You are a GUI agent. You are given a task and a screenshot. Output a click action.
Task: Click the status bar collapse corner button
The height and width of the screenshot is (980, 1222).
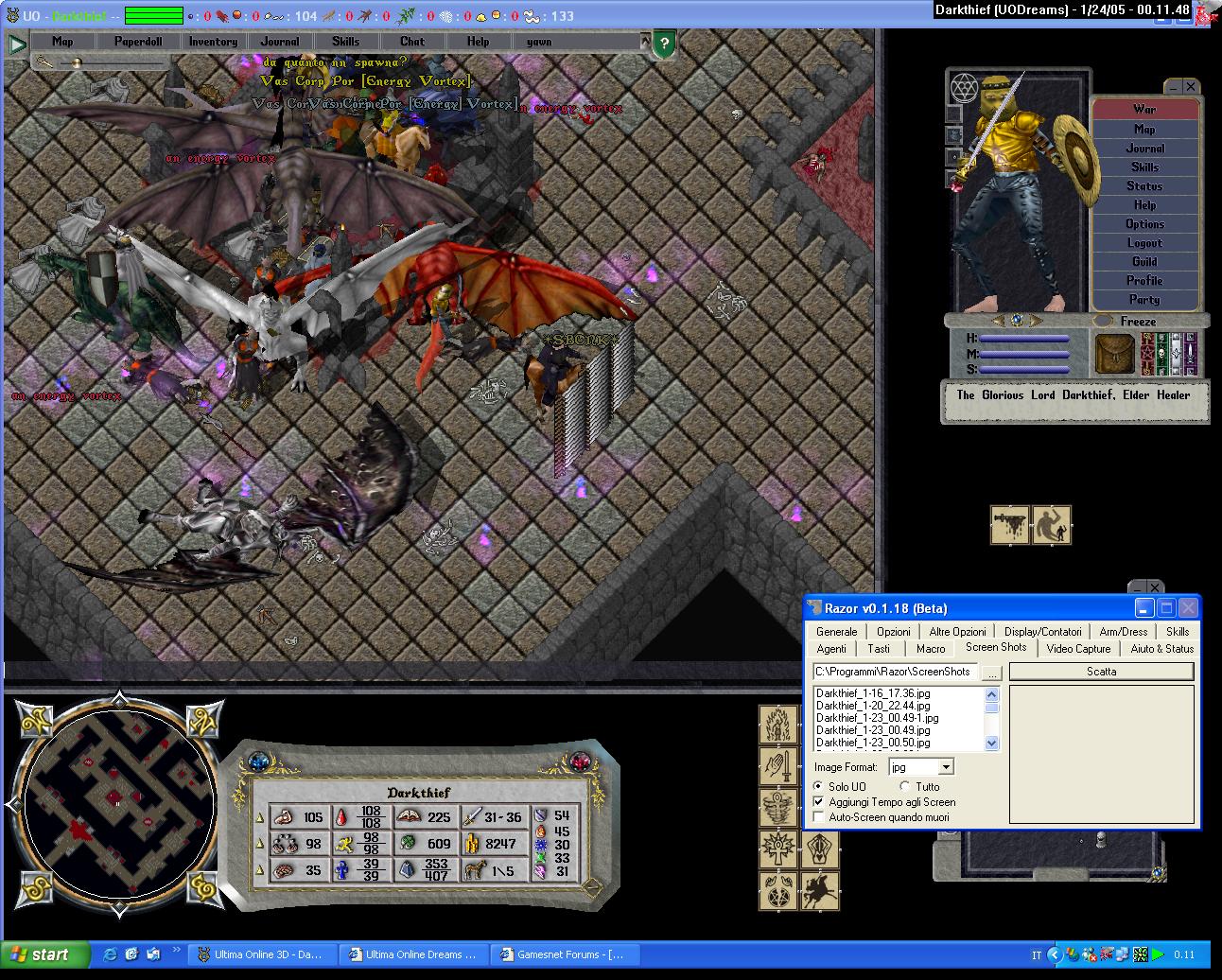point(592,889)
